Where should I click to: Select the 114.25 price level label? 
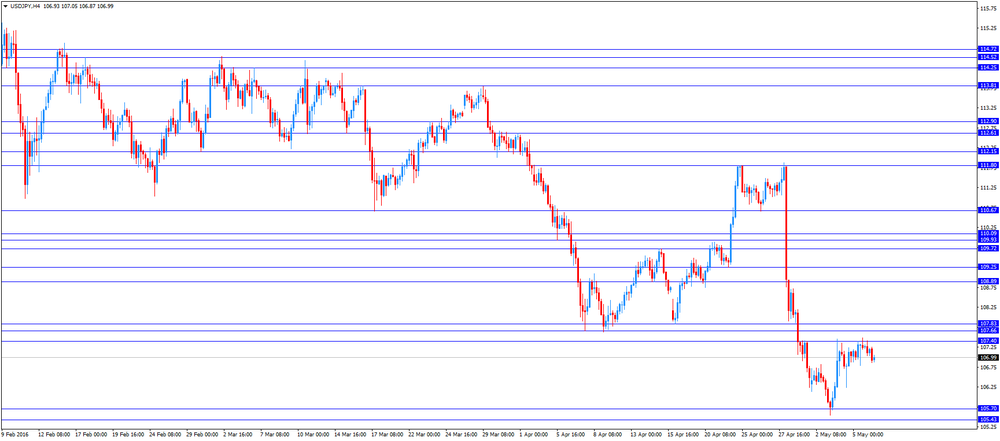pyautogui.click(x=988, y=68)
